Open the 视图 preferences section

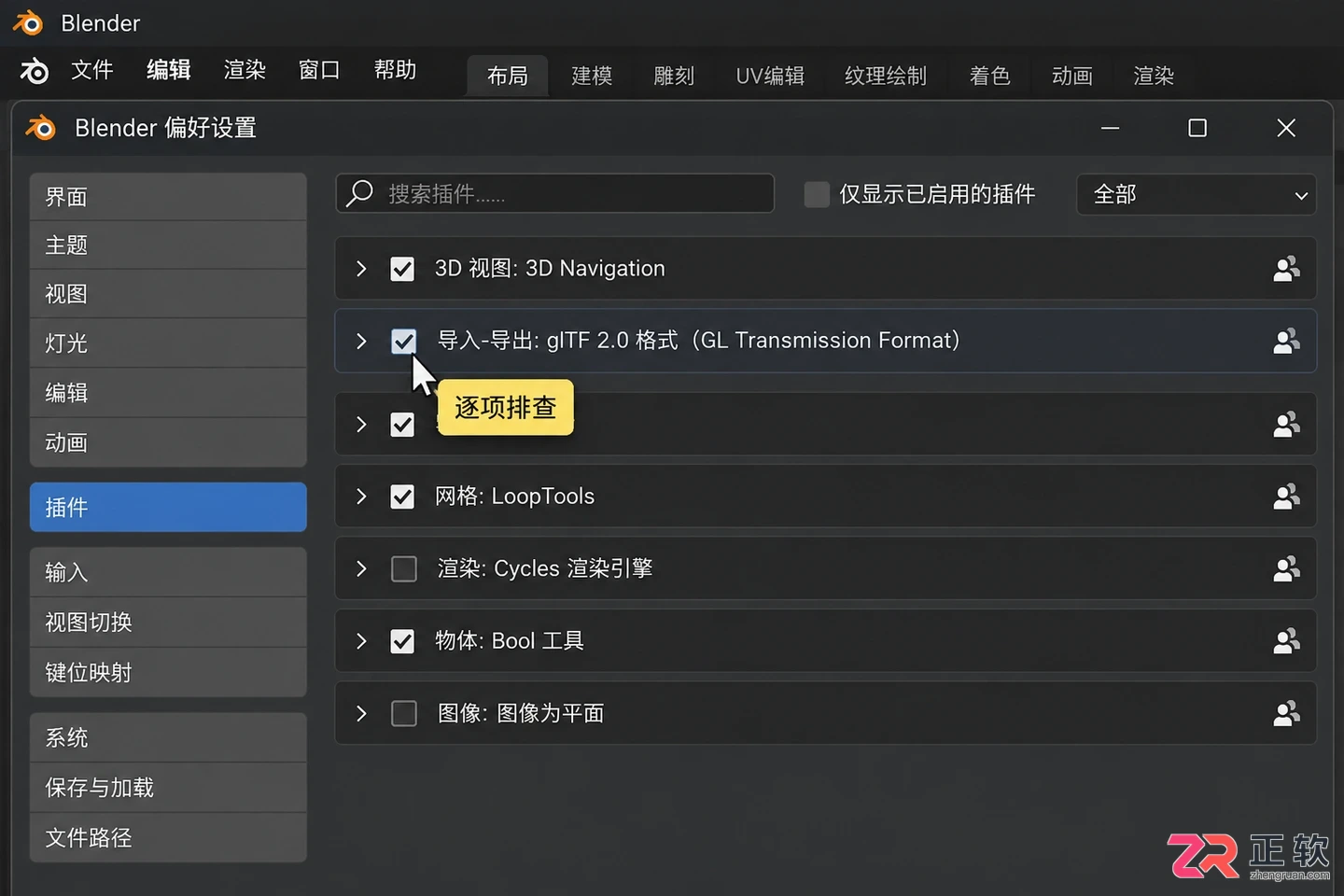click(168, 294)
